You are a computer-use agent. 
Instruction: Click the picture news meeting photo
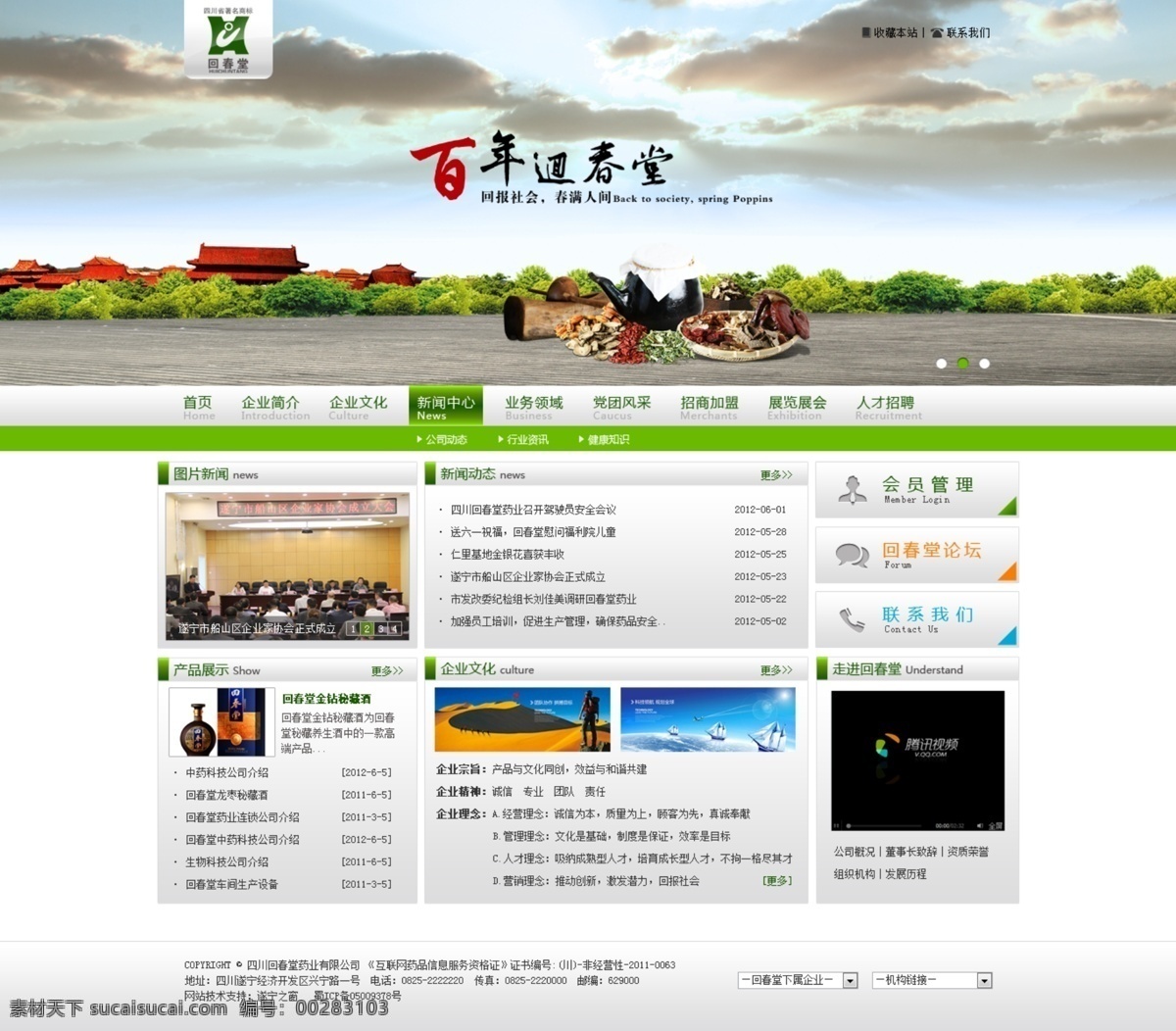coord(287,566)
